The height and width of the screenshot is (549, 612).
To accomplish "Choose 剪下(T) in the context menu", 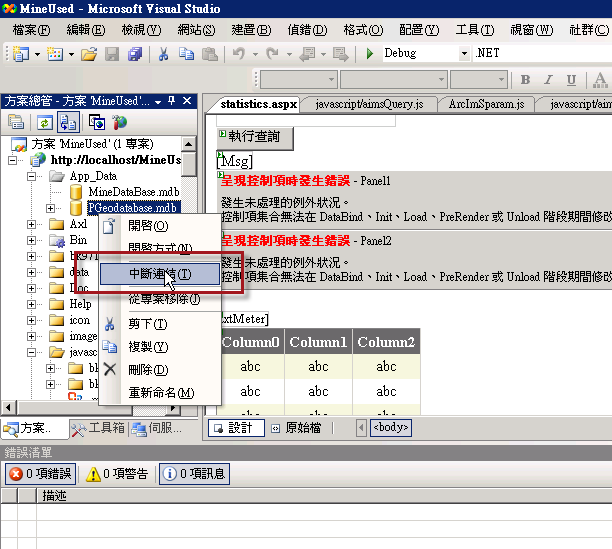I will (x=160, y=324).
